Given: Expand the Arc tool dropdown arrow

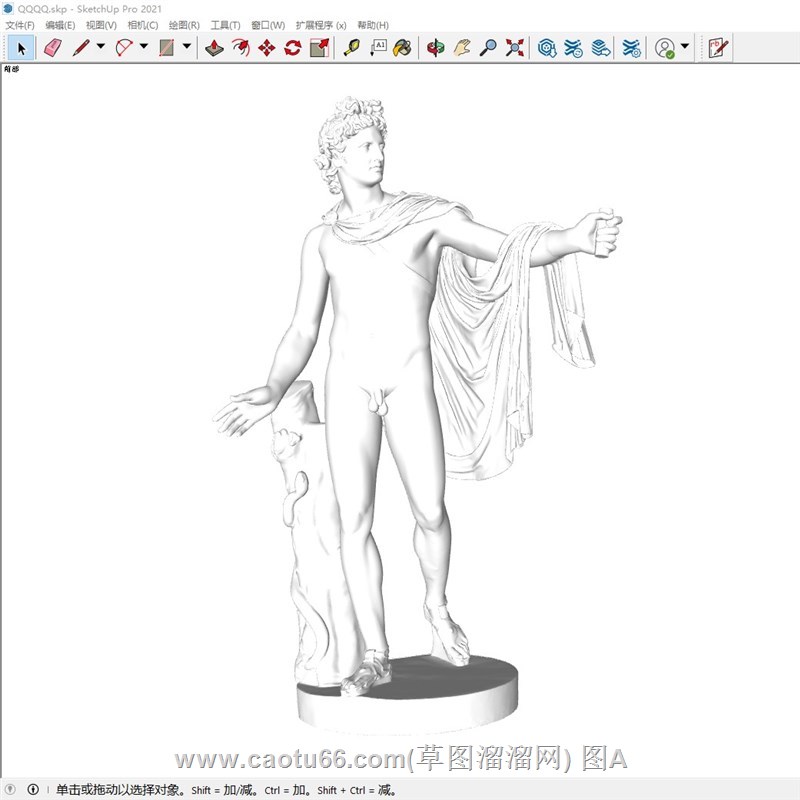Looking at the screenshot, I should click(x=144, y=47).
